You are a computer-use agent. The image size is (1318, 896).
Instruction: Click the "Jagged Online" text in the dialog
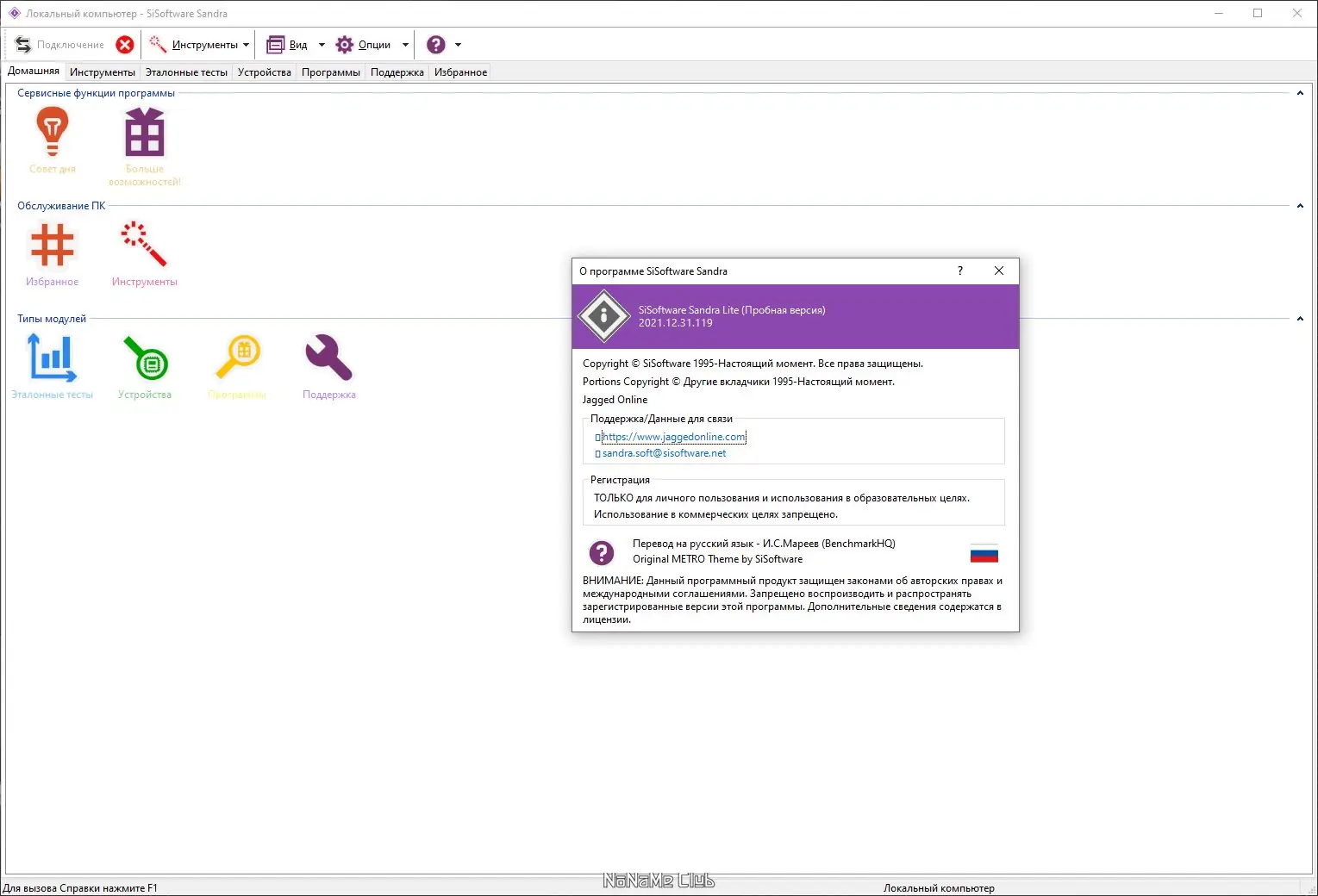(x=615, y=400)
